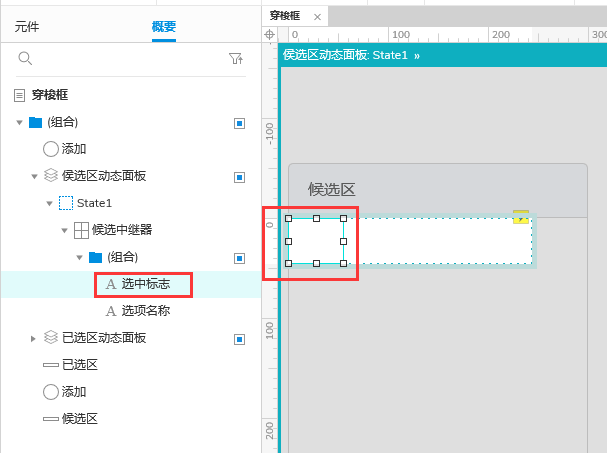Click the ruler origin crosshair icon
This screenshot has height=453, width=607.
269,34
